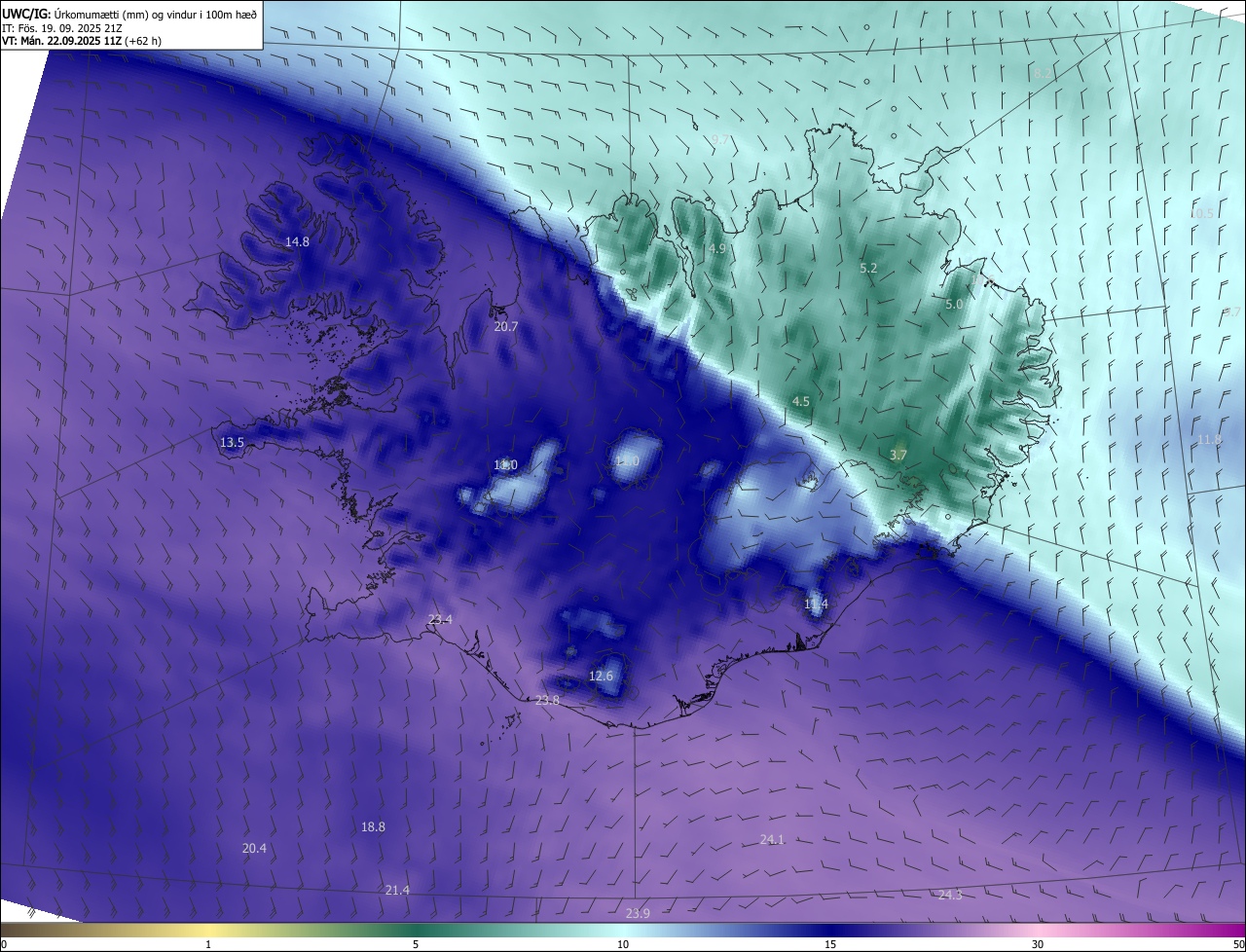
Task: Select the 23.9 value near the bottom edge
Action: click(638, 913)
